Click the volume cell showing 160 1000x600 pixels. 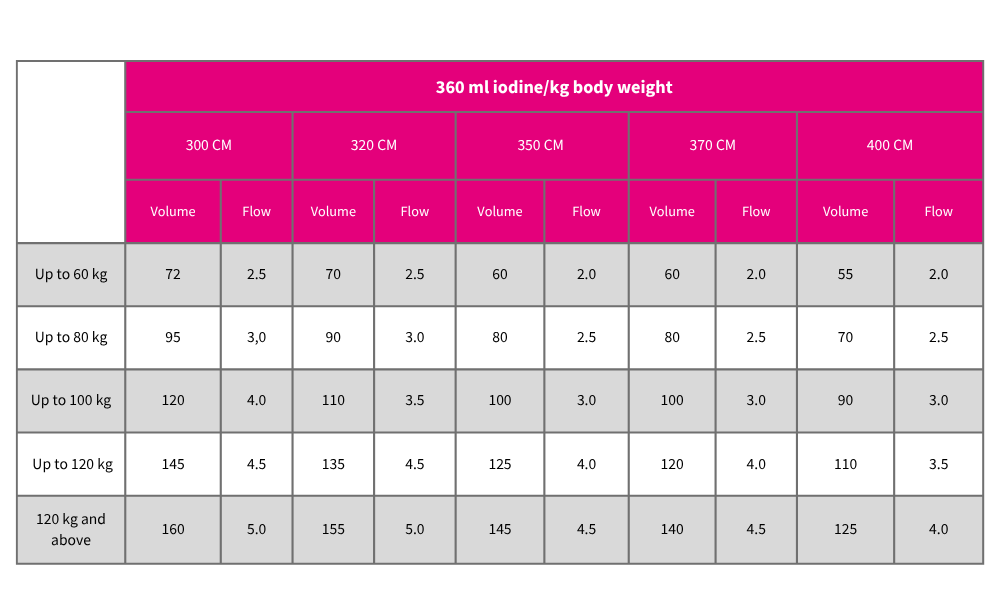coord(173,529)
